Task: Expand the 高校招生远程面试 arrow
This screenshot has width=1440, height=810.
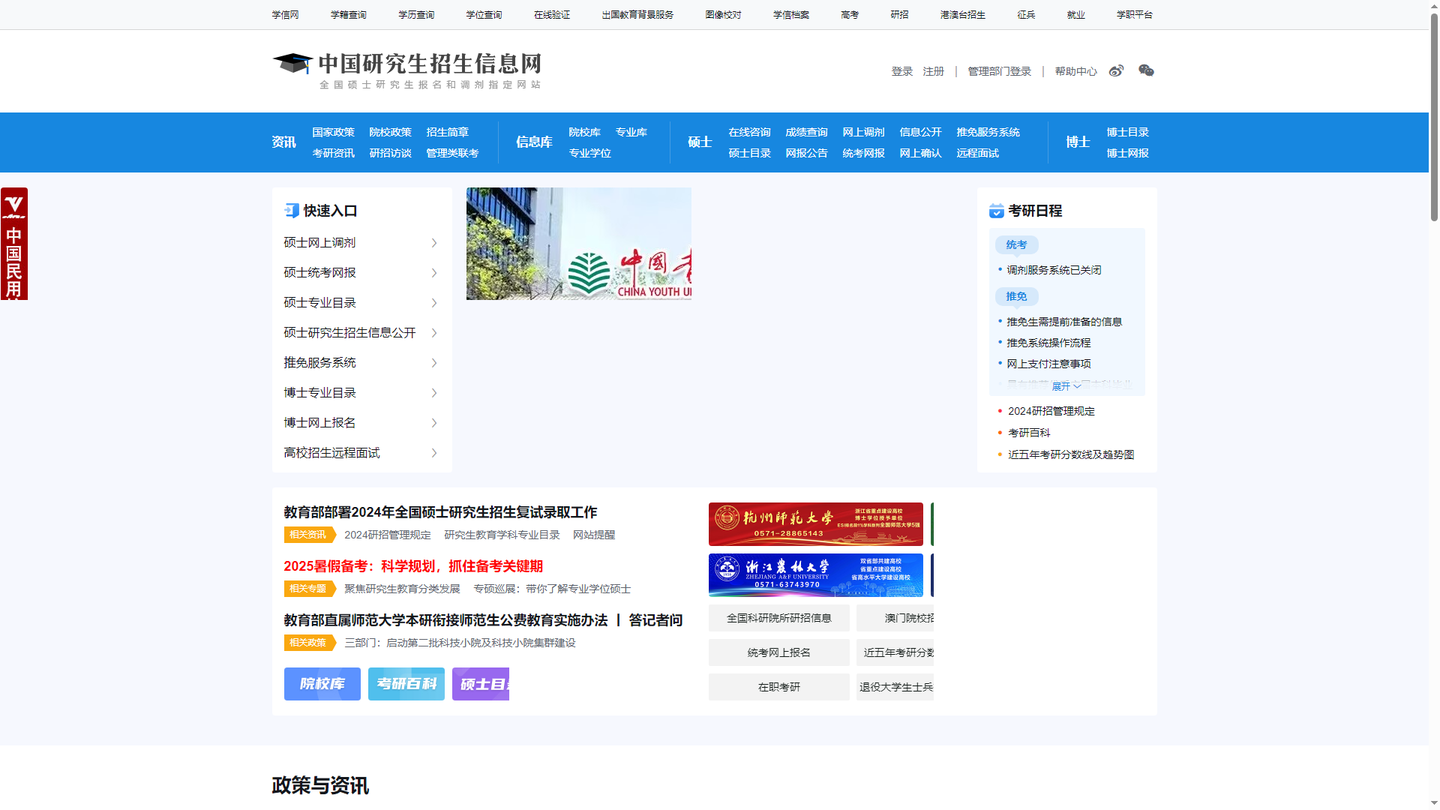Action: point(434,453)
